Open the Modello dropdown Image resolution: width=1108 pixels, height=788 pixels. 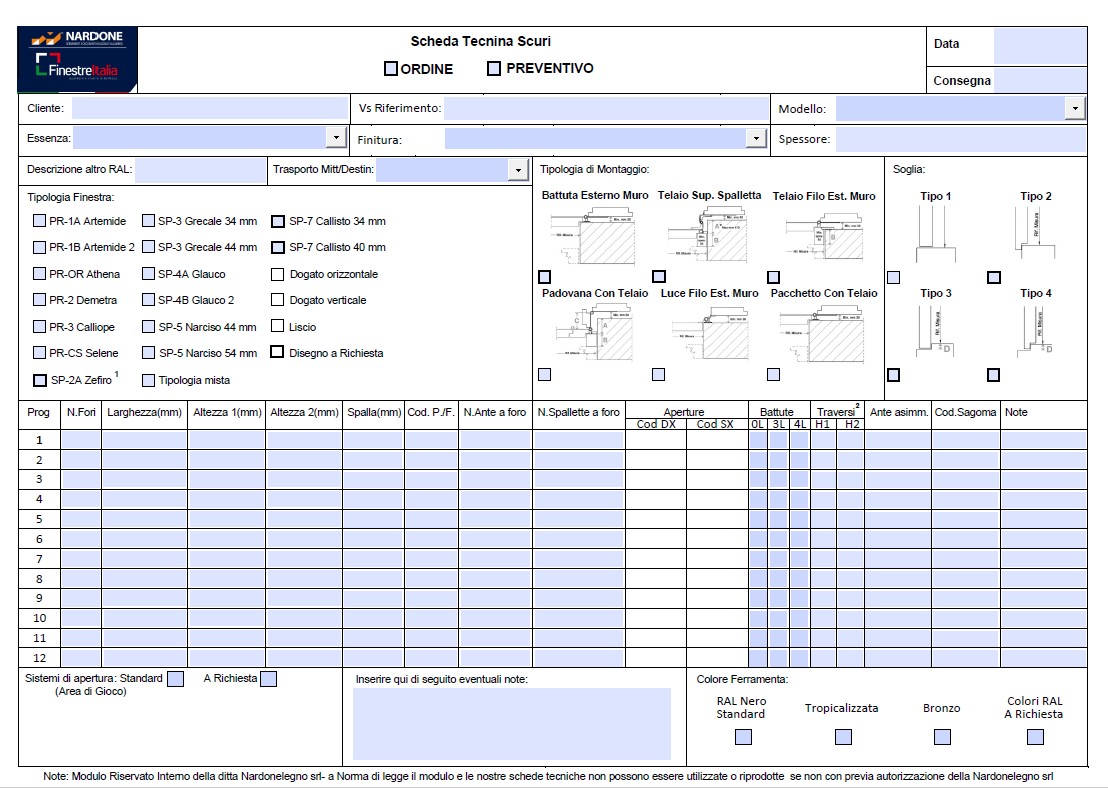click(x=1075, y=109)
